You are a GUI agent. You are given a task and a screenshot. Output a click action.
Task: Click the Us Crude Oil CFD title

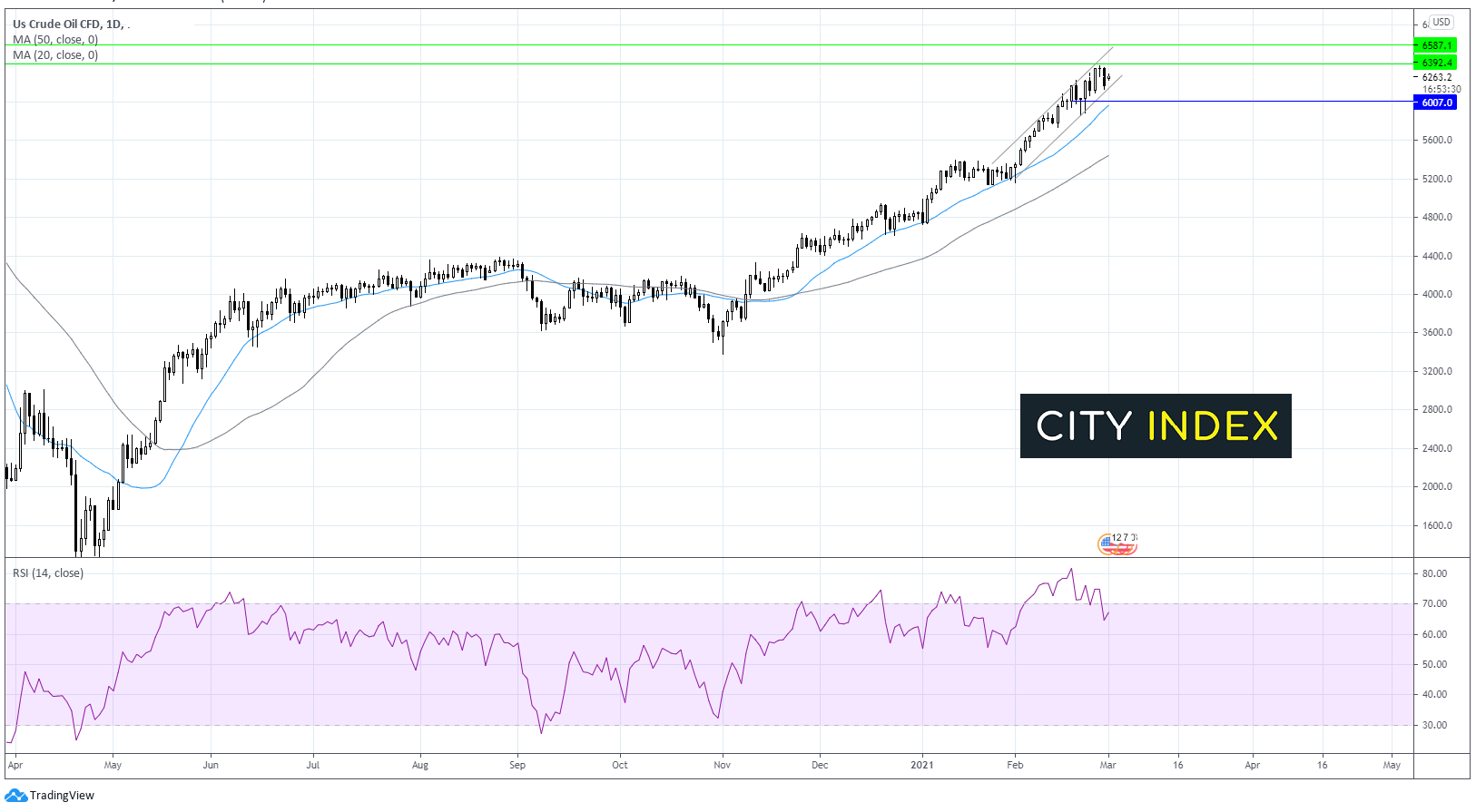68,24
